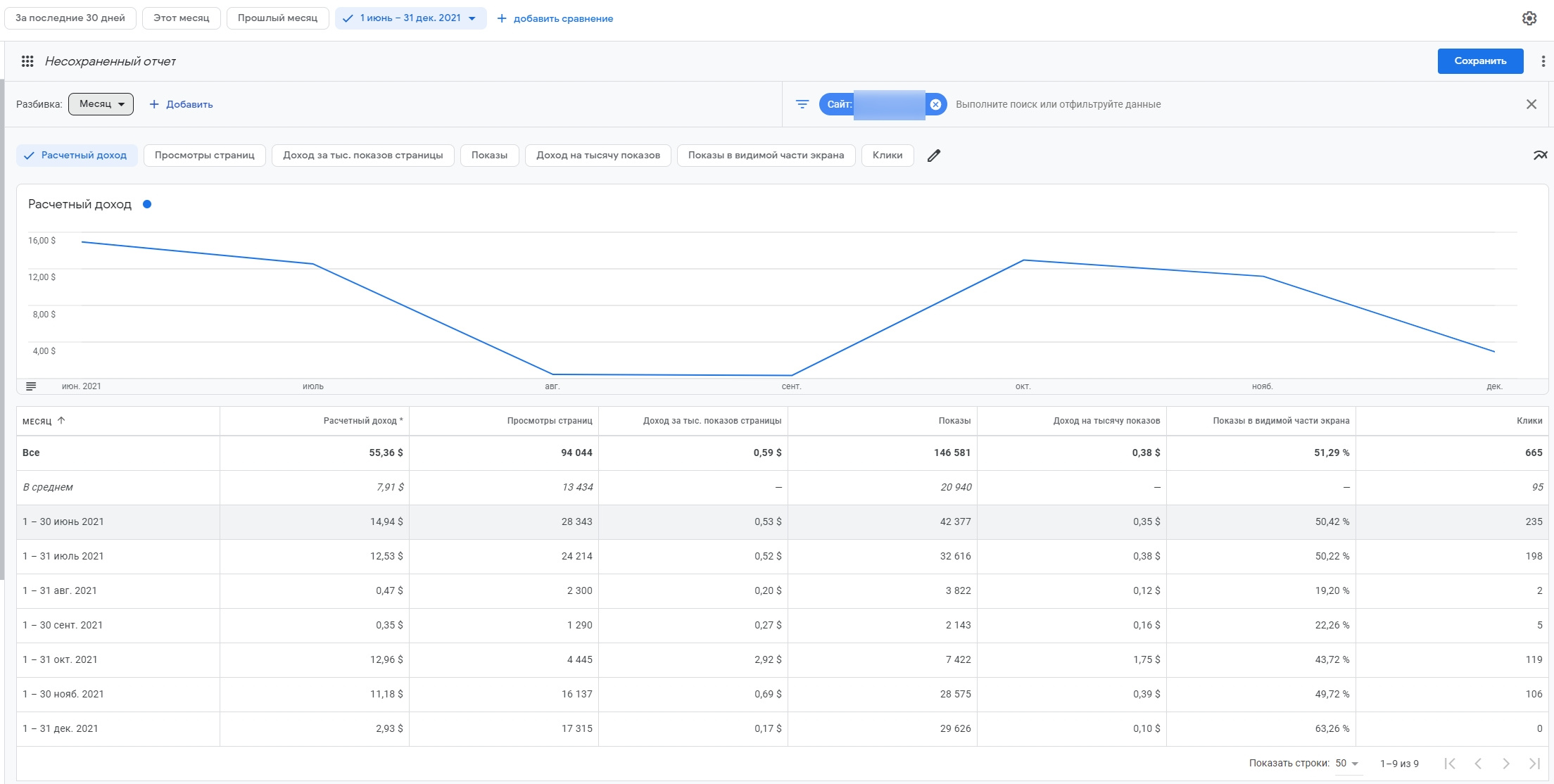This screenshot has width=1554, height=784.
Task: Open rows per page dropdown 50
Action: [1346, 764]
